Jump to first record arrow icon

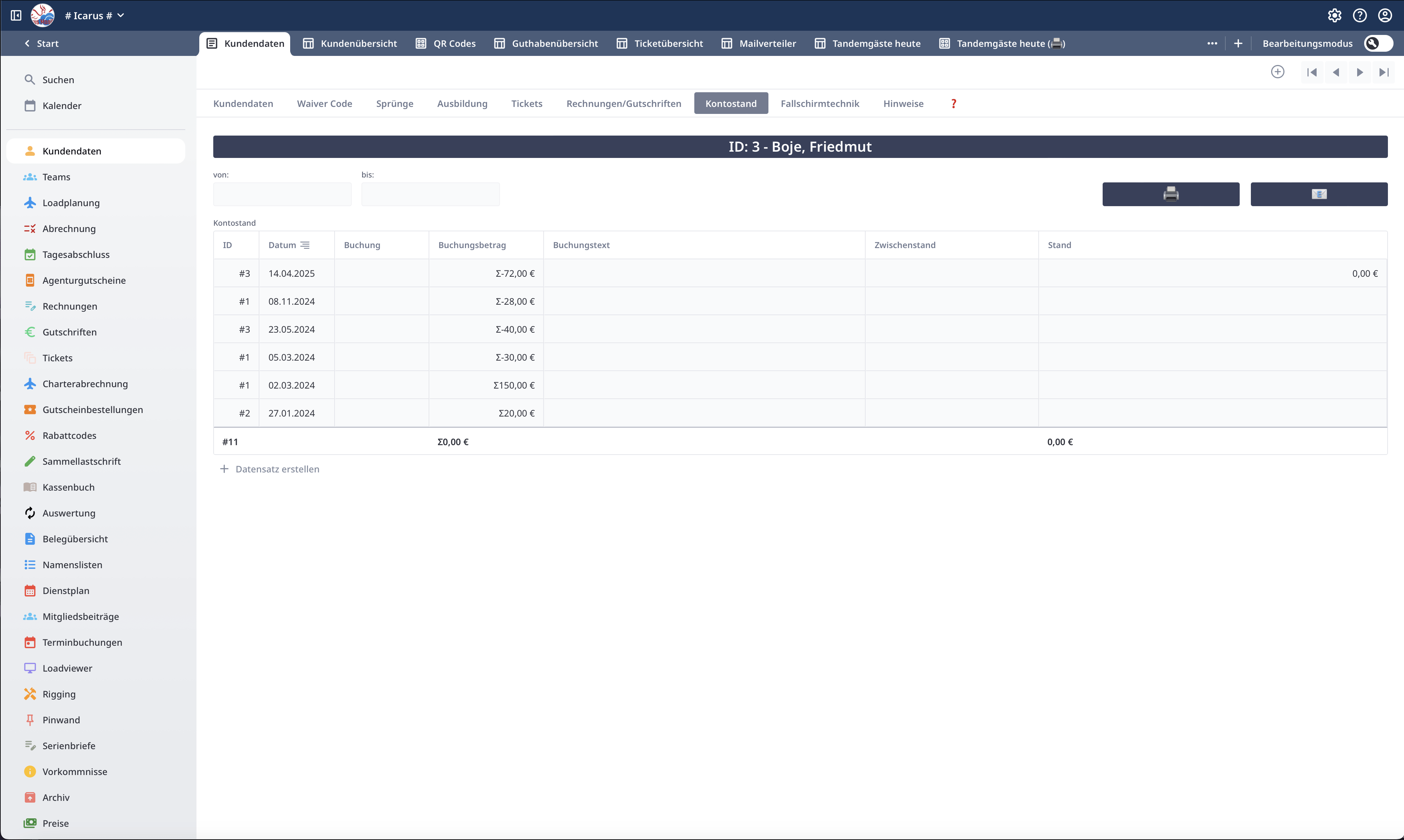point(1312,72)
